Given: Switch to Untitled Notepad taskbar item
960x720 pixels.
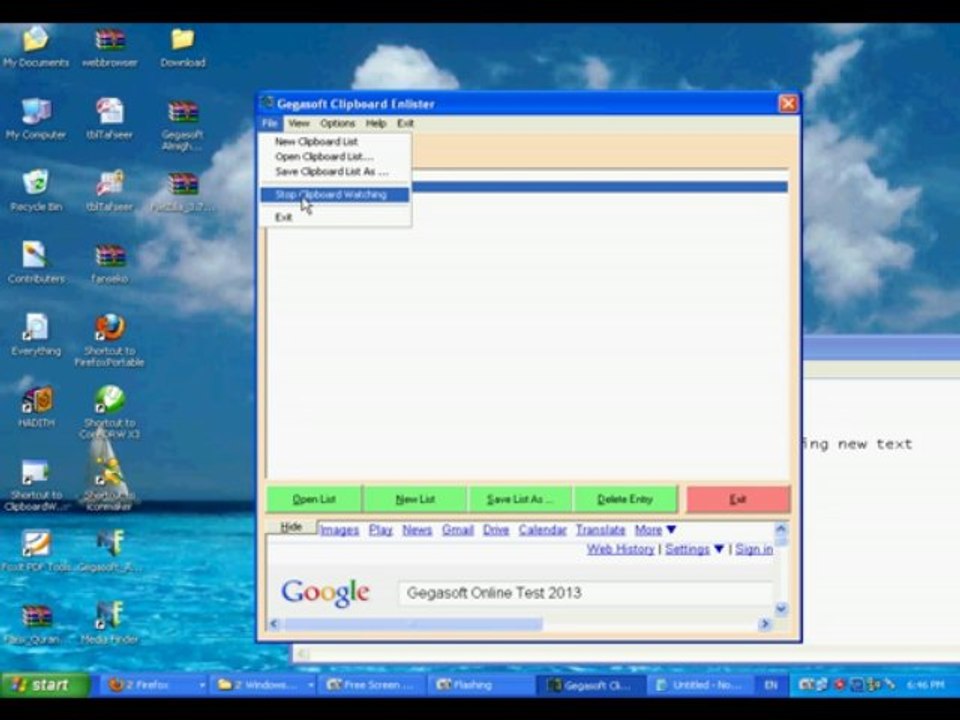Looking at the screenshot, I should pos(701,684).
